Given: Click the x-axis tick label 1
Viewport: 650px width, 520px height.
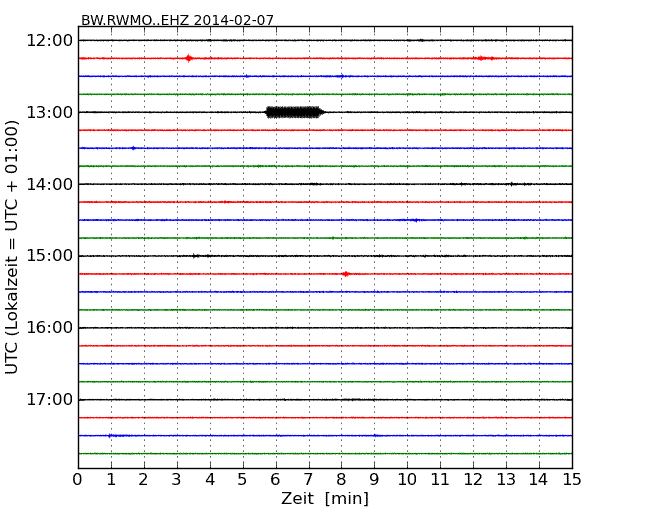Looking at the screenshot, I should point(111,479).
